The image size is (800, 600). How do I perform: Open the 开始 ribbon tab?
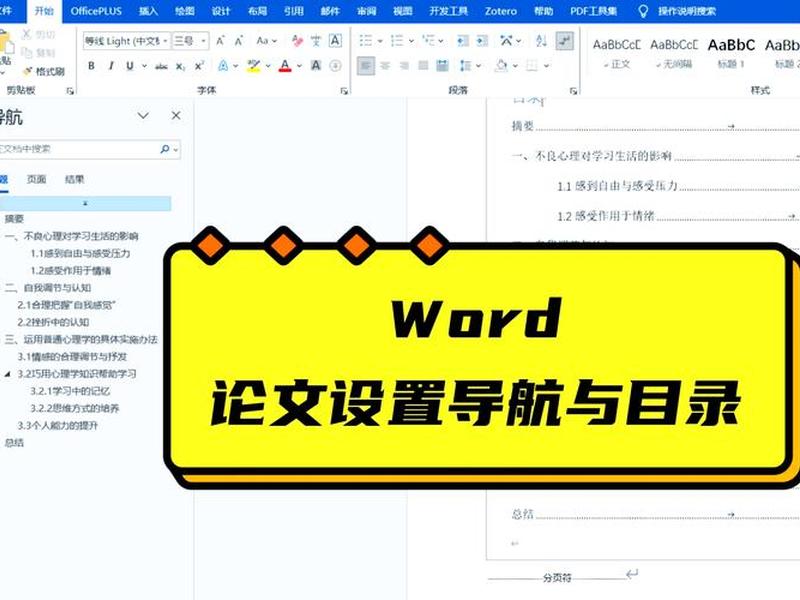(44, 11)
